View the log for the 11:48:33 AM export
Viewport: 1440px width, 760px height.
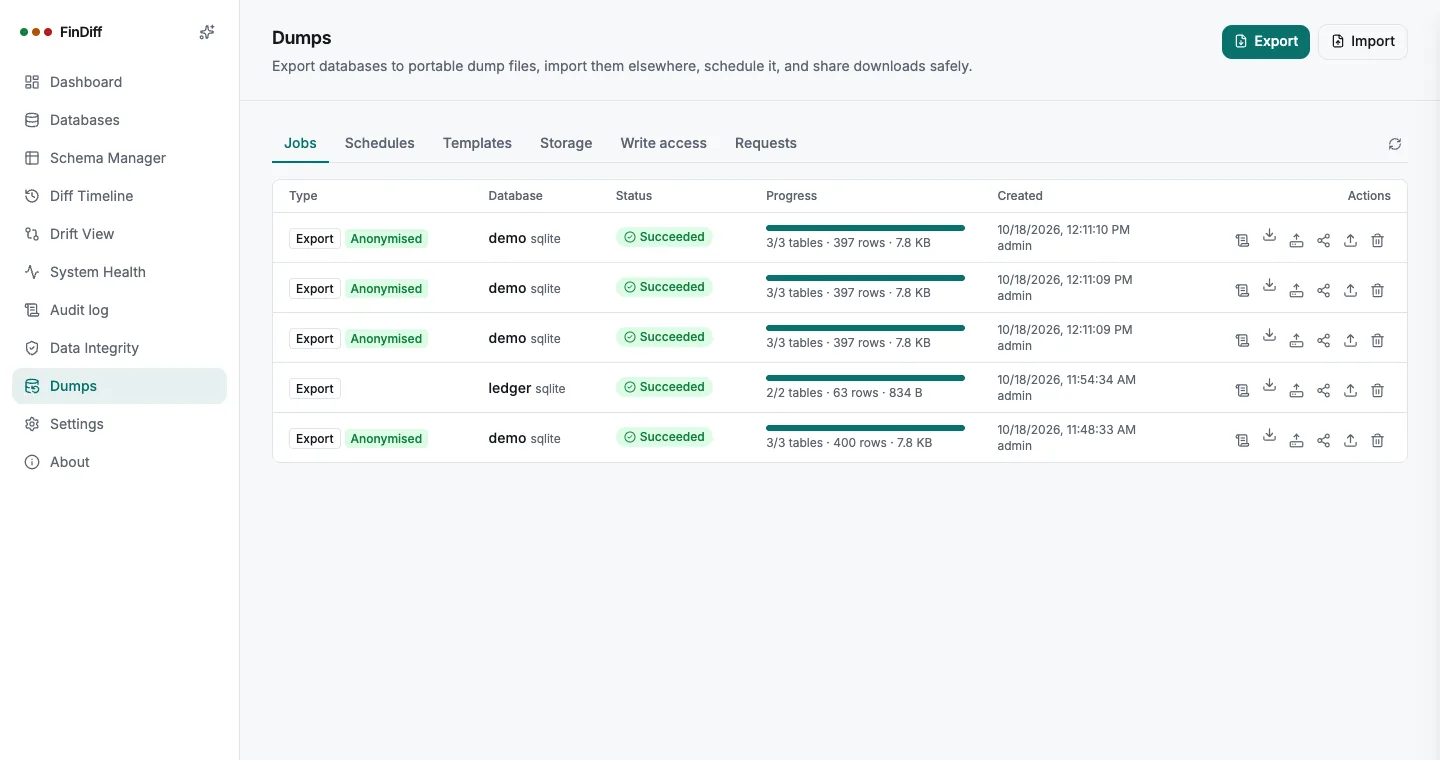tap(1242, 440)
